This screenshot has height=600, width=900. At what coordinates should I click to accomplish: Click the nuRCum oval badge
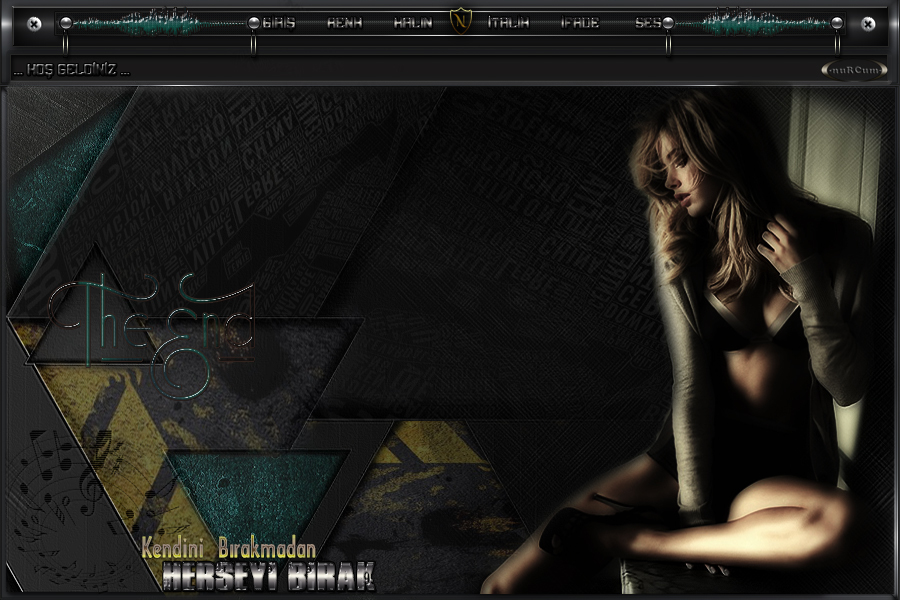pos(854,70)
